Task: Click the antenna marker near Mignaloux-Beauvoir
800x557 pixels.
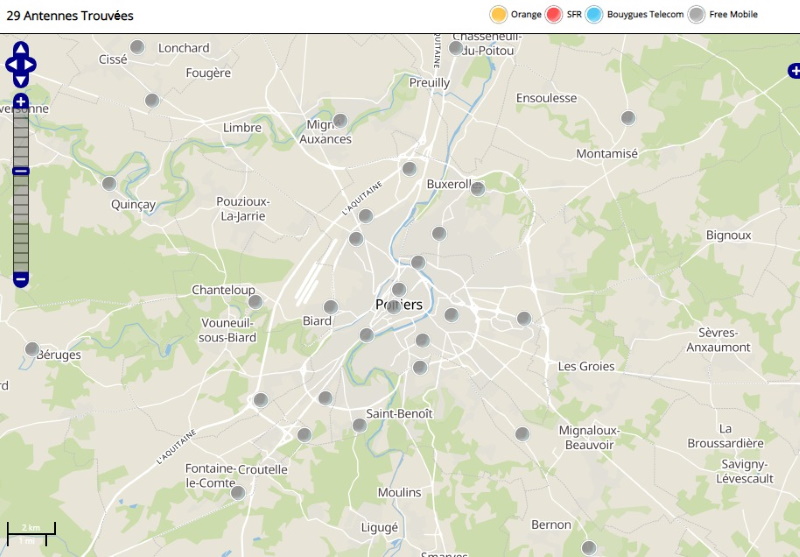Action: 522,433
